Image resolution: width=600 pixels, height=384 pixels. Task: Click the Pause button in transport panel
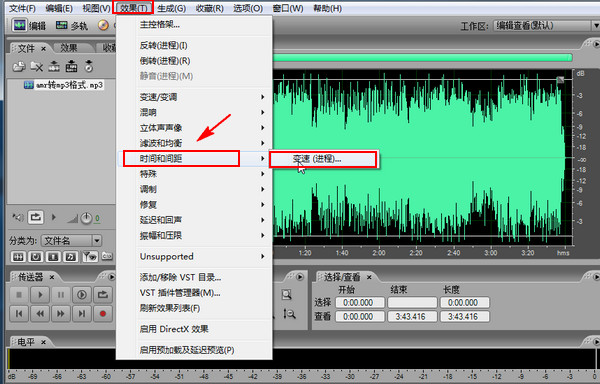click(x=61, y=295)
